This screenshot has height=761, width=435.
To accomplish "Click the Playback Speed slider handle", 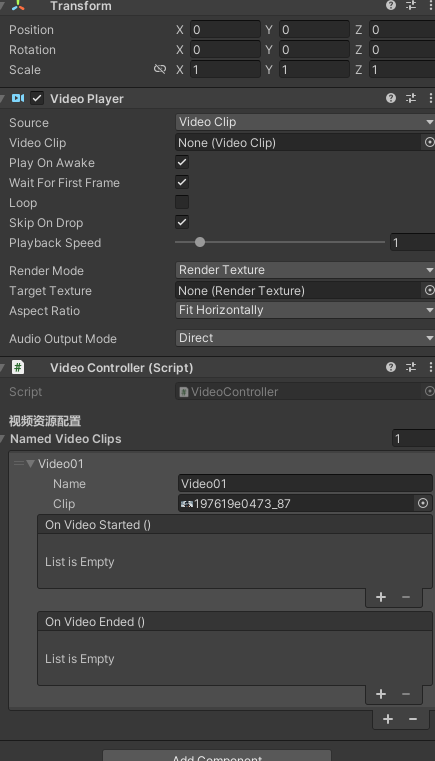I will 200,242.
